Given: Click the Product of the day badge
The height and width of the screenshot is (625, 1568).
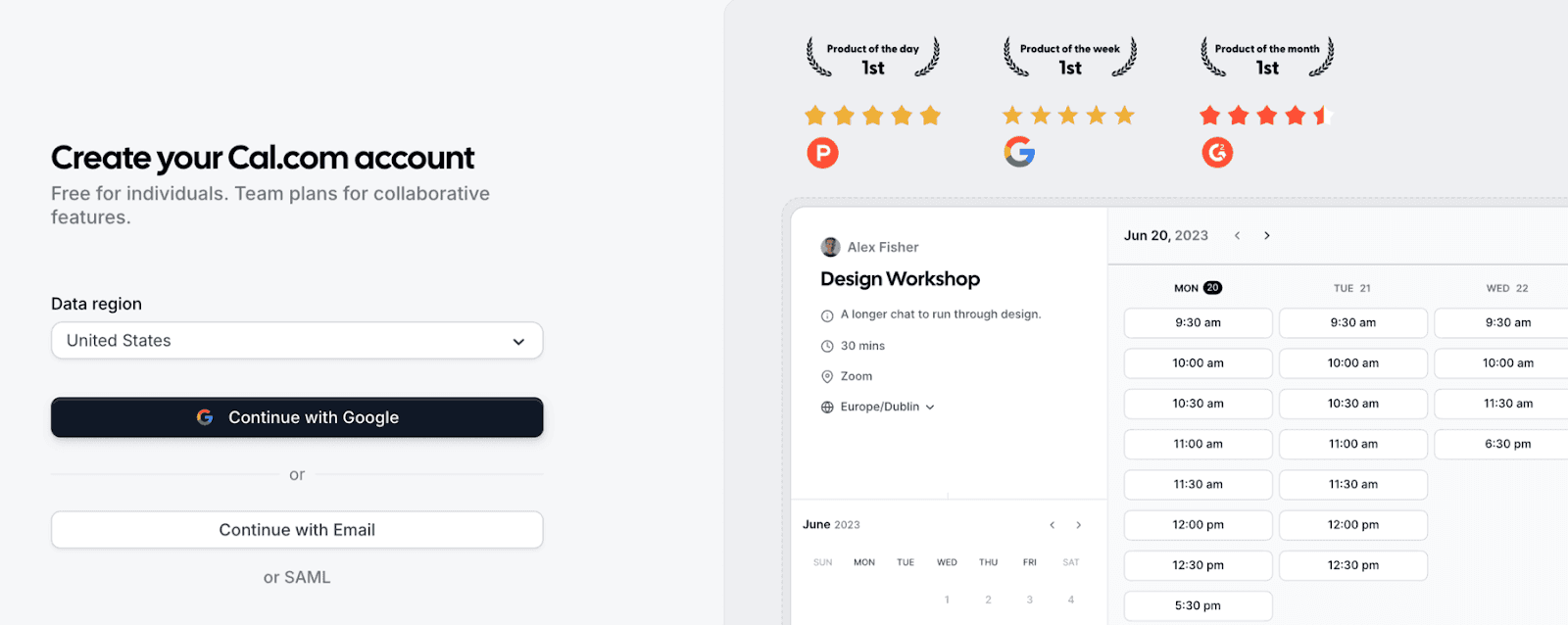Looking at the screenshot, I should [x=872, y=58].
